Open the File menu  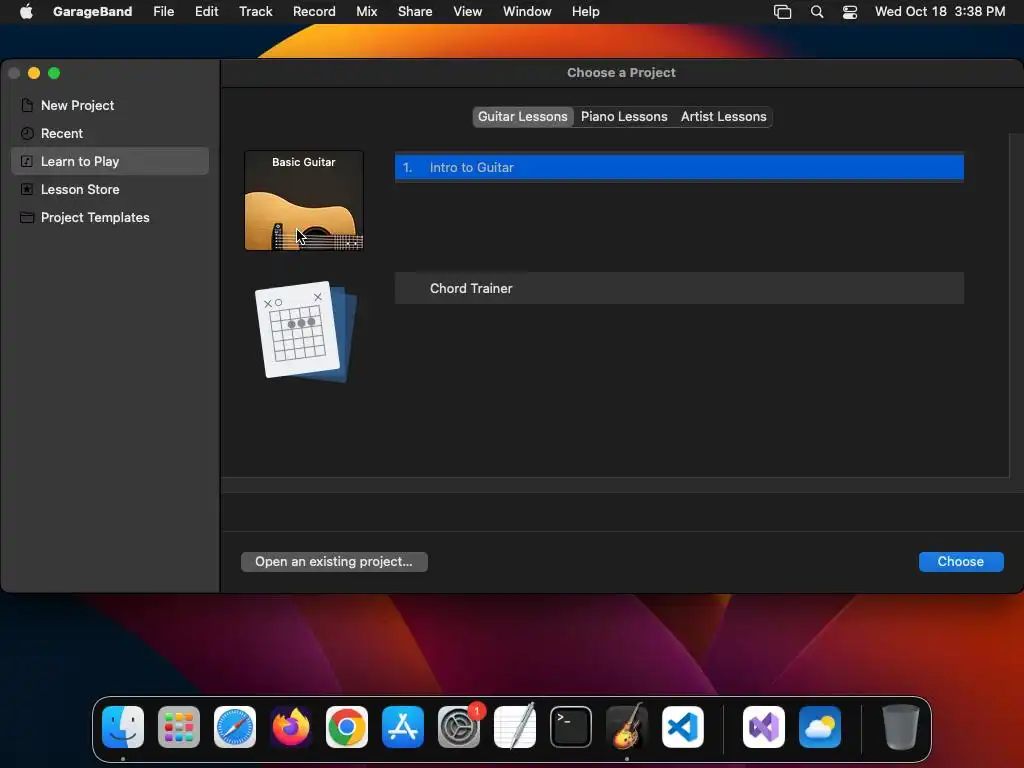pos(163,12)
